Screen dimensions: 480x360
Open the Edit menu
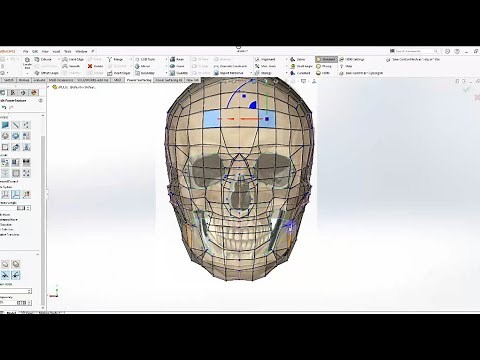(x=35, y=52)
